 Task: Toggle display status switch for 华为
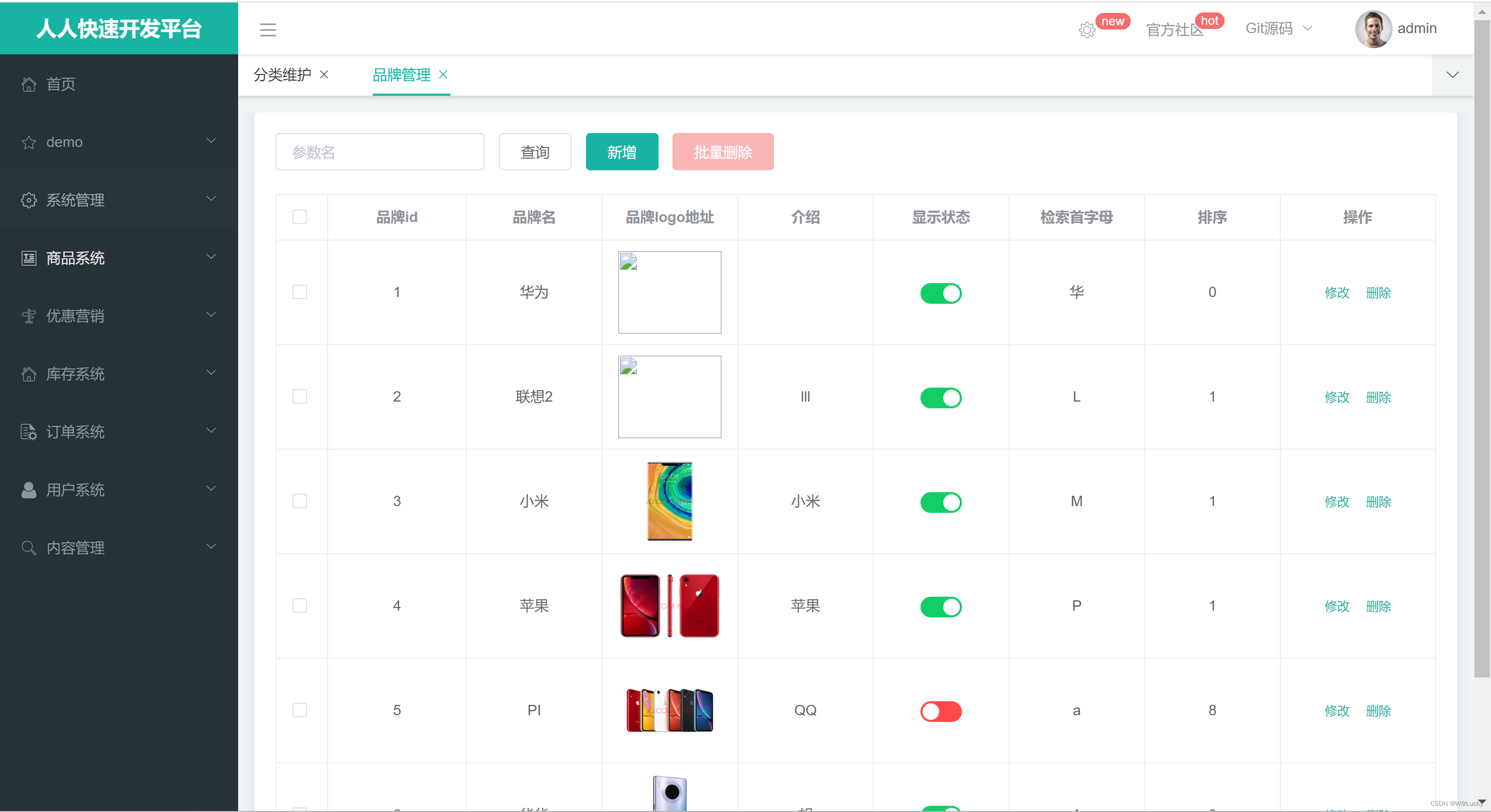pyautogui.click(x=941, y=293)
